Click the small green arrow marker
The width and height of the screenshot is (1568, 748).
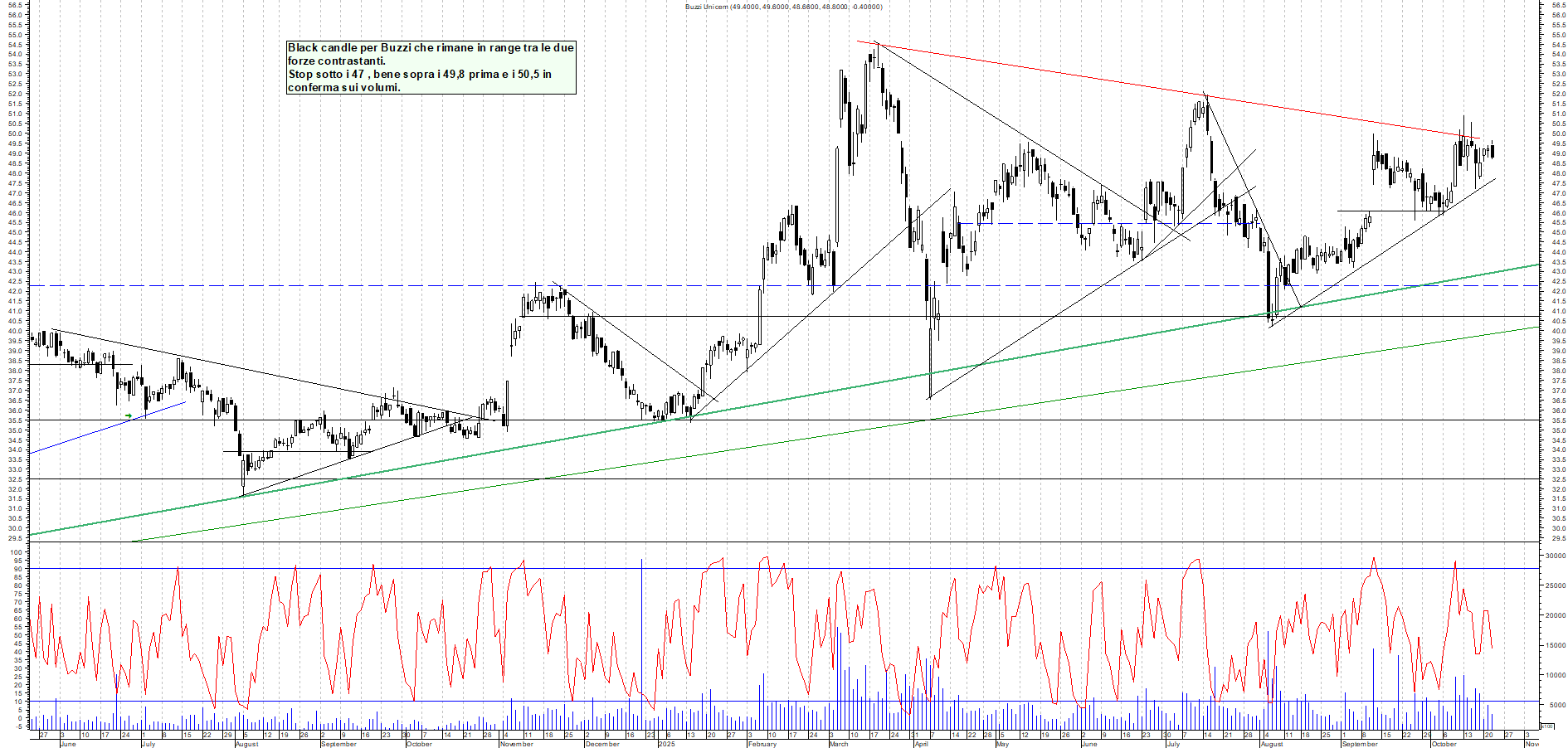(129, 415)
